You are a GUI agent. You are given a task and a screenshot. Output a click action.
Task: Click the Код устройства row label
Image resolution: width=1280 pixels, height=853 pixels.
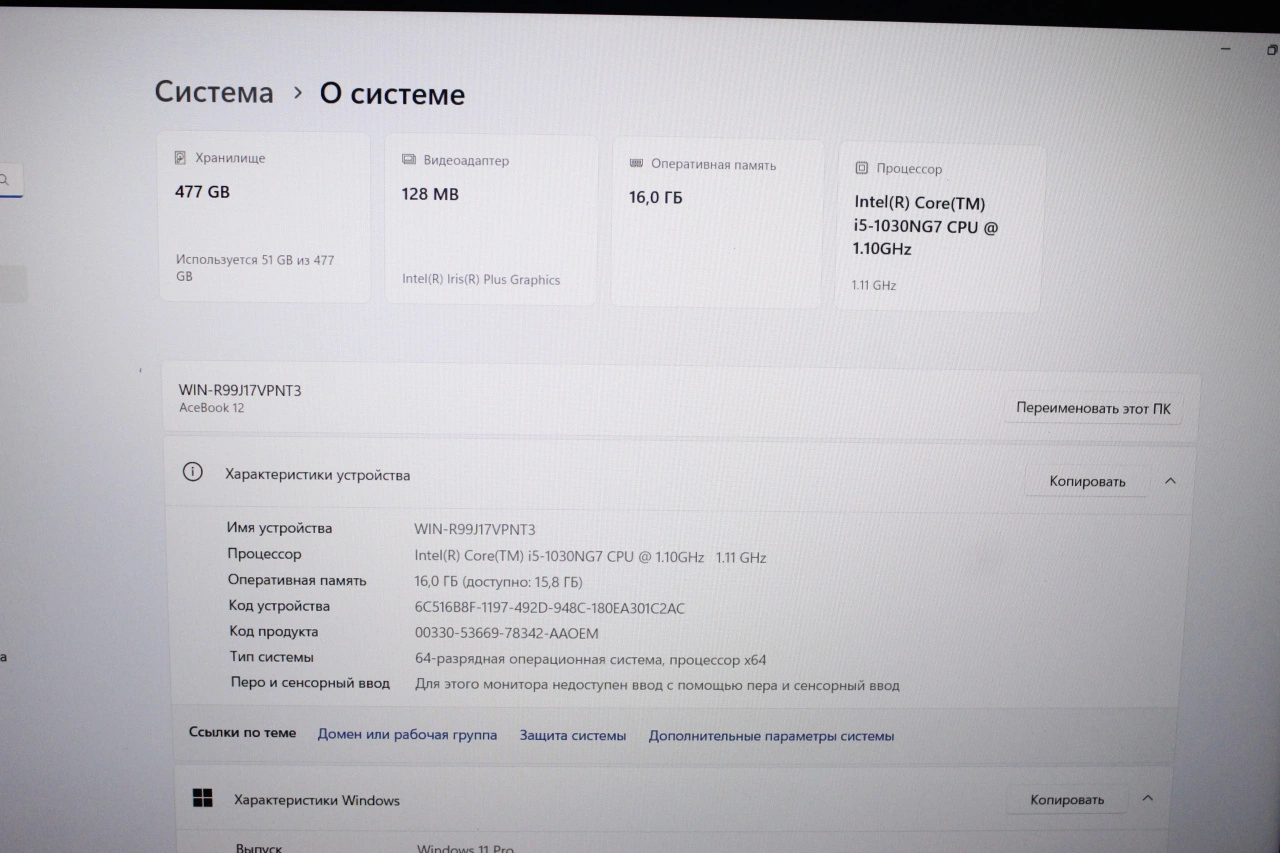tap(279, 606)
